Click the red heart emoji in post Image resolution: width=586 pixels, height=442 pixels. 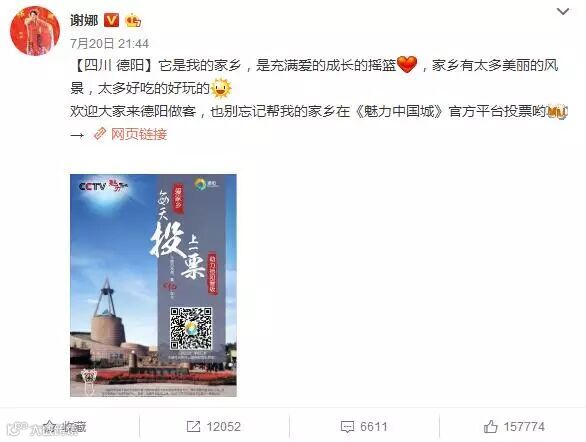pos(407,65)
